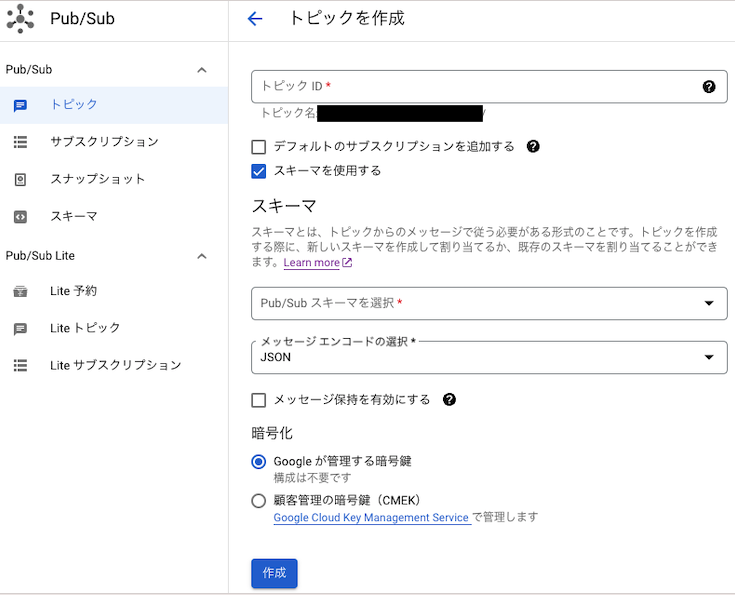
Task: Open the Pub/Sub スキーマを選択 dropdown
Action: point(488,303)
